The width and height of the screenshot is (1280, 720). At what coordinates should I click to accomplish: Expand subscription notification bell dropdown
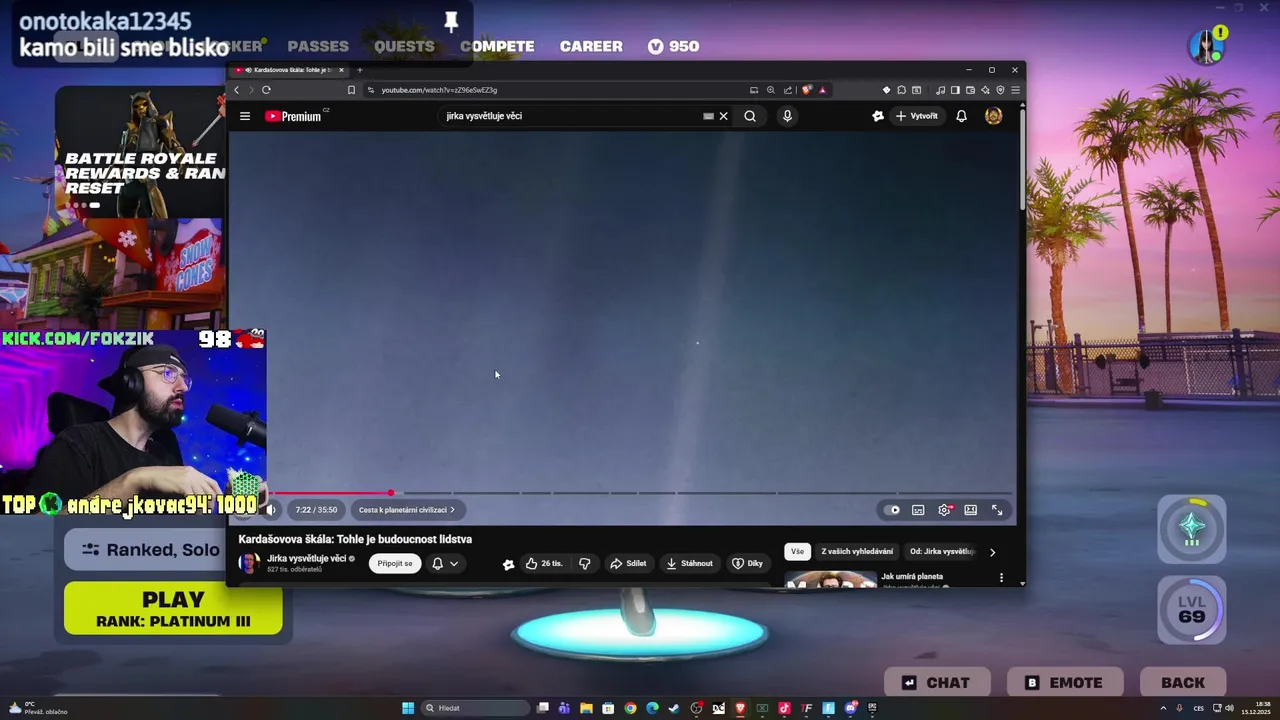pyautogui.click(x=445, y=563)
